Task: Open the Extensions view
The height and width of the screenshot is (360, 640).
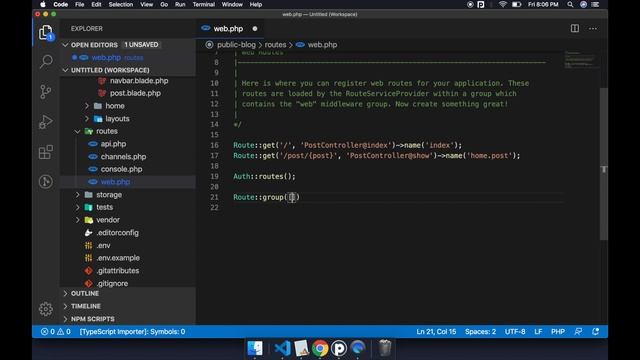Action: tap(46, 152)
